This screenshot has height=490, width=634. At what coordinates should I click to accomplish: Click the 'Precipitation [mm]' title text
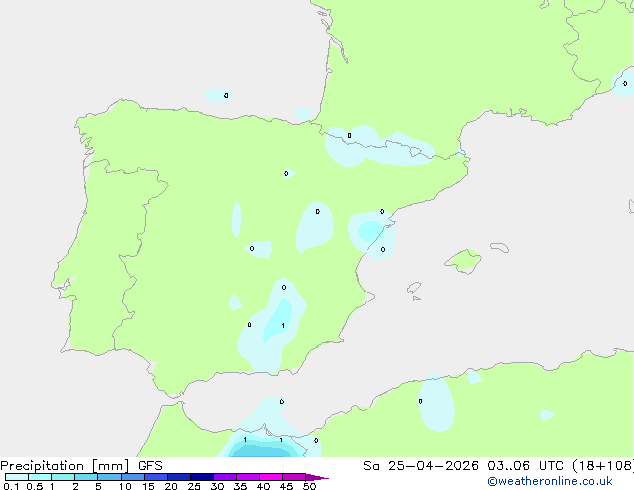point(65,466)
